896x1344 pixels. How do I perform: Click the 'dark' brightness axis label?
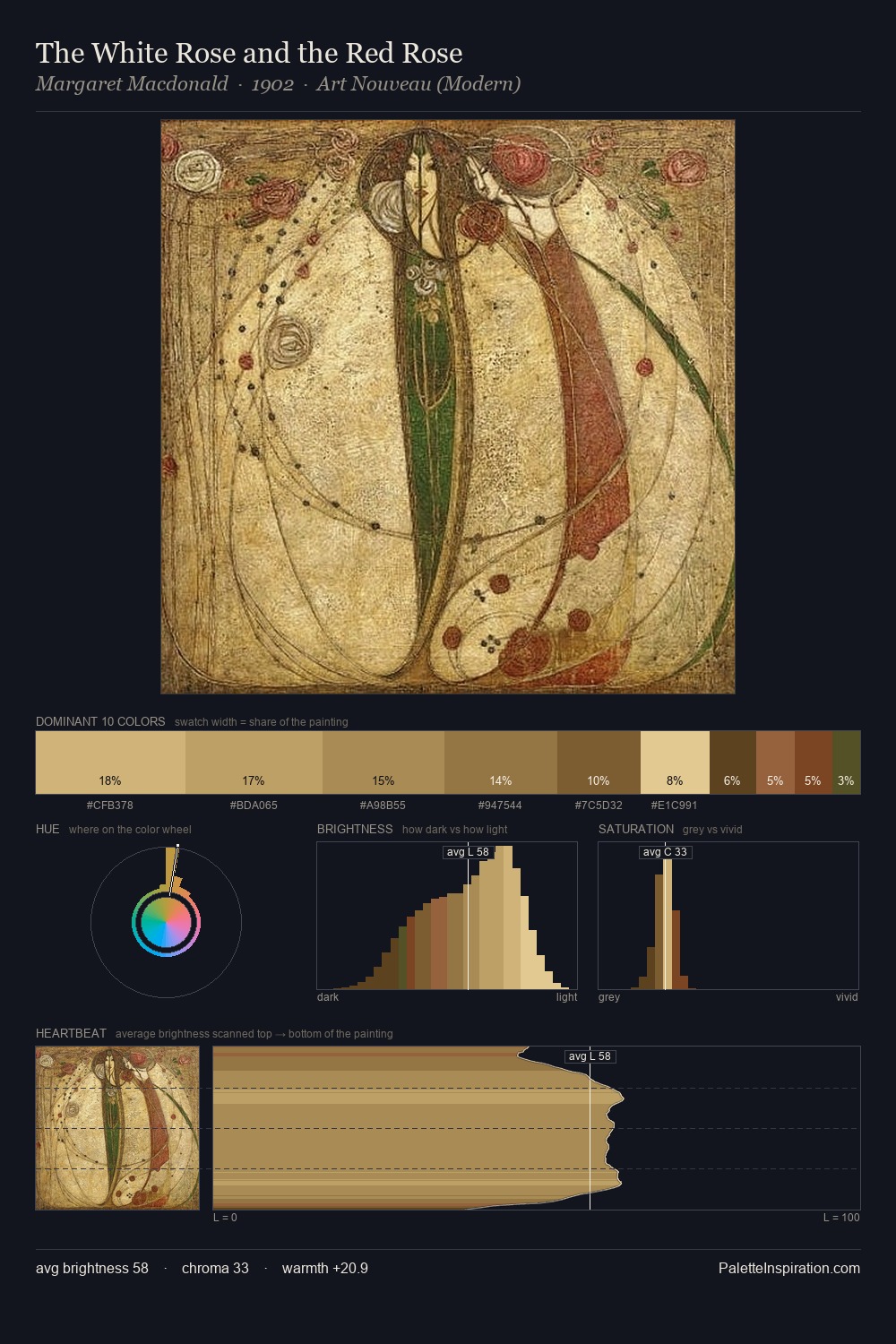click(328, 996)
